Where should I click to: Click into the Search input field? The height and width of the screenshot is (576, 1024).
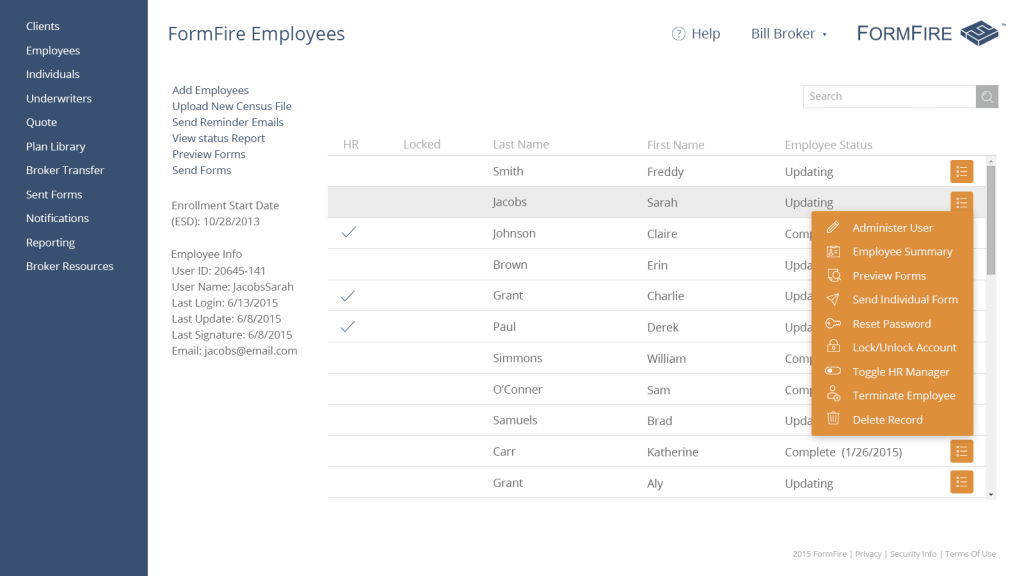pyautogui.click(x=889, y=96)
